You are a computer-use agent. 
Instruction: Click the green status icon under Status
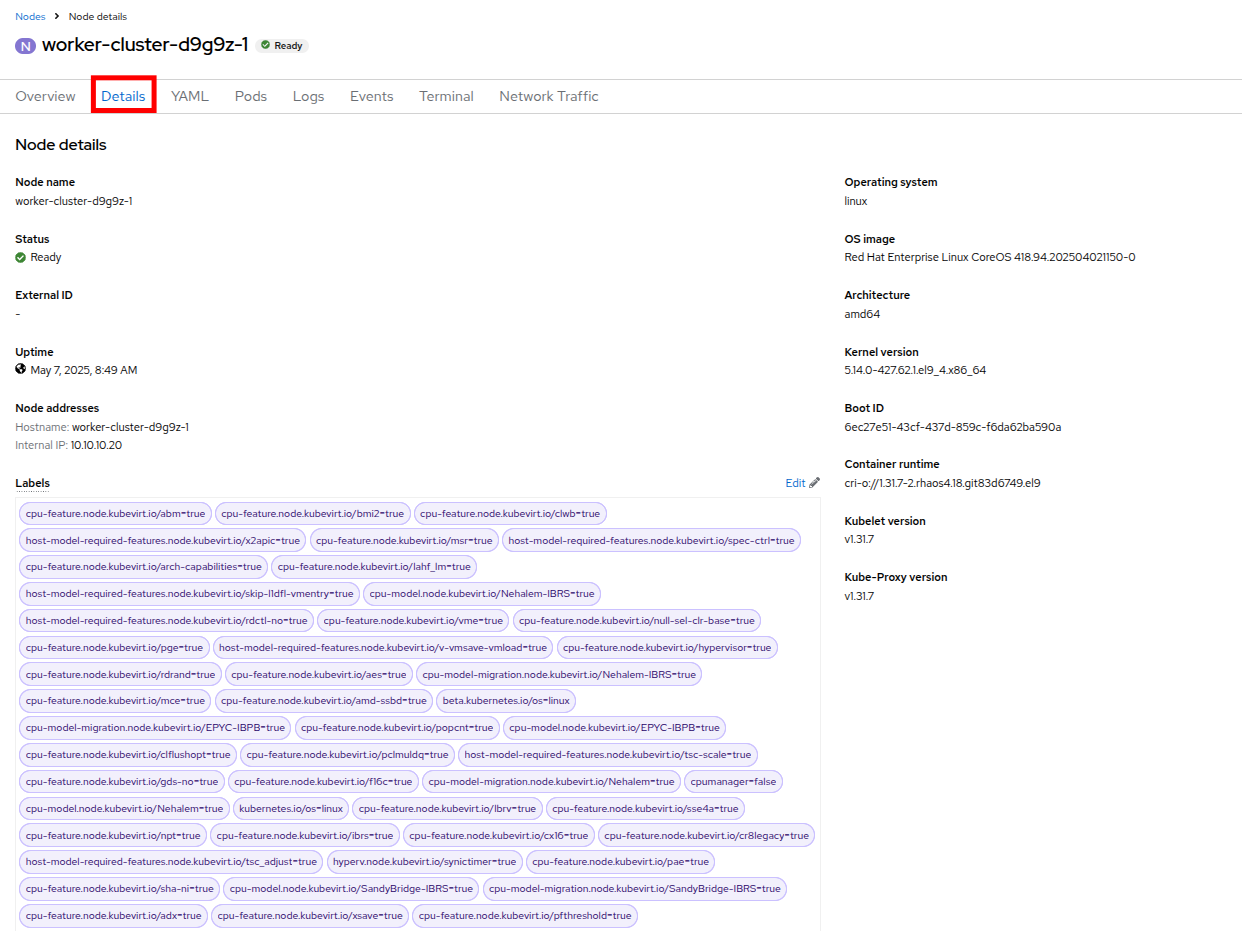[21, 258]
